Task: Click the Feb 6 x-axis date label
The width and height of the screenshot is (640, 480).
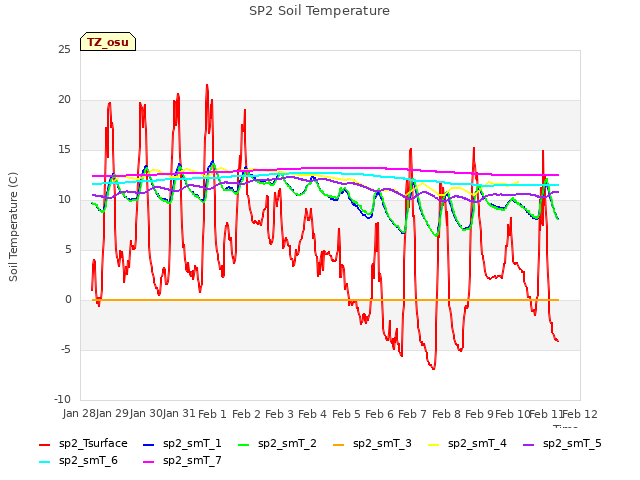Action: pyautogui.click(x=379, y=414)
